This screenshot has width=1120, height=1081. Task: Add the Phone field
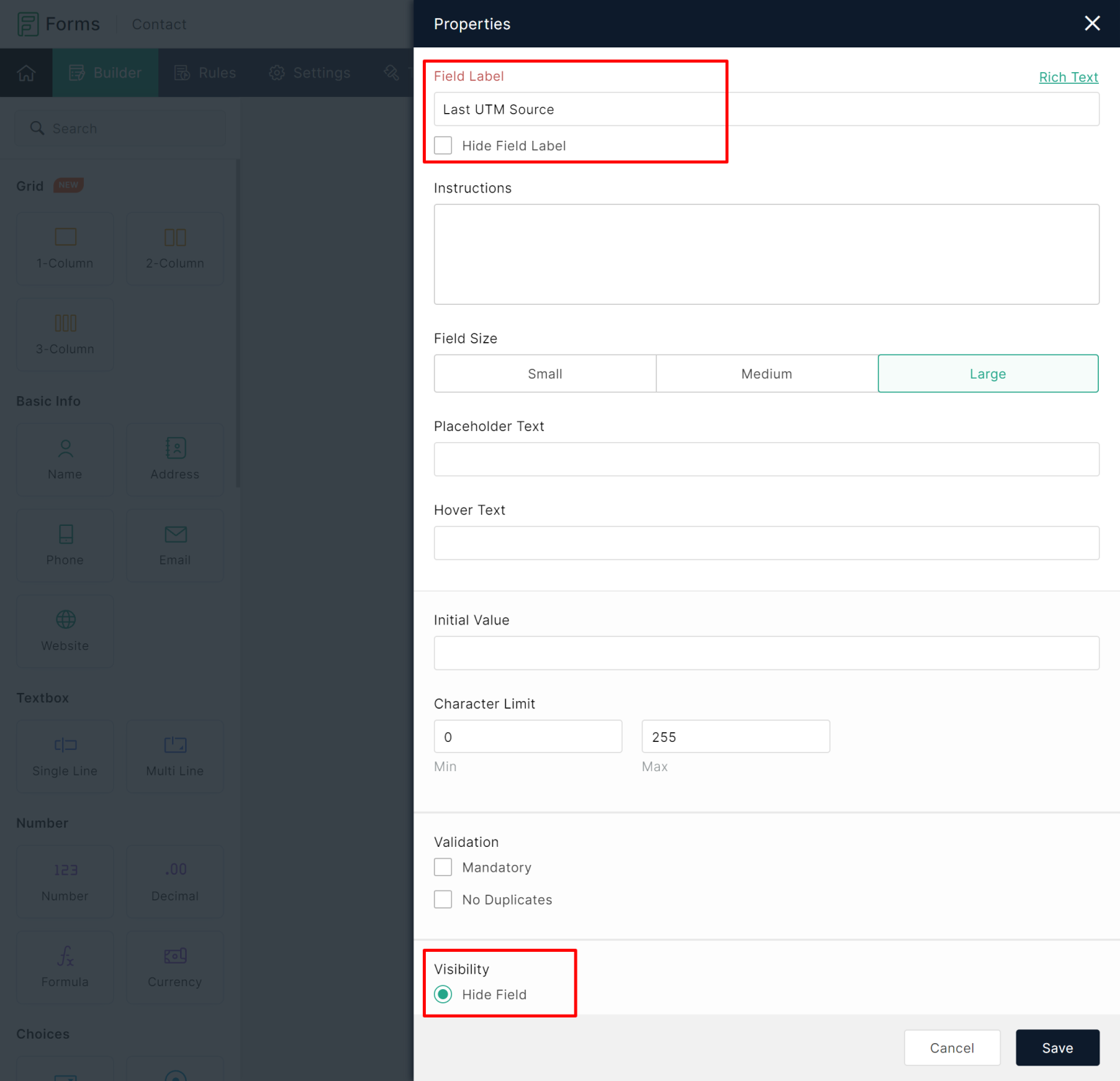tap(65, 546)
